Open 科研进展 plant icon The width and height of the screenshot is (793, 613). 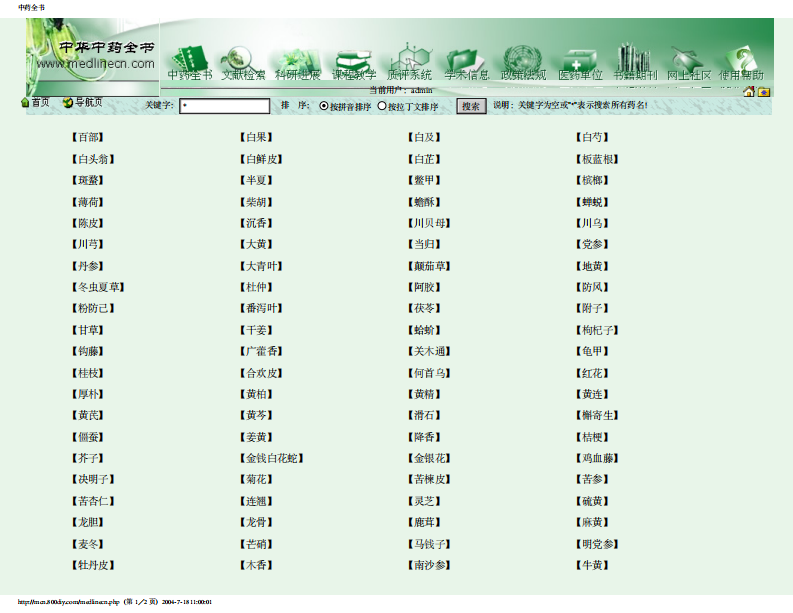click(297, 61)
